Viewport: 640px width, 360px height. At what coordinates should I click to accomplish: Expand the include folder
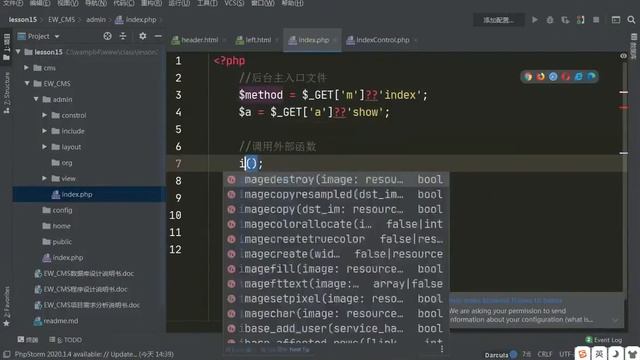point(44,131)
